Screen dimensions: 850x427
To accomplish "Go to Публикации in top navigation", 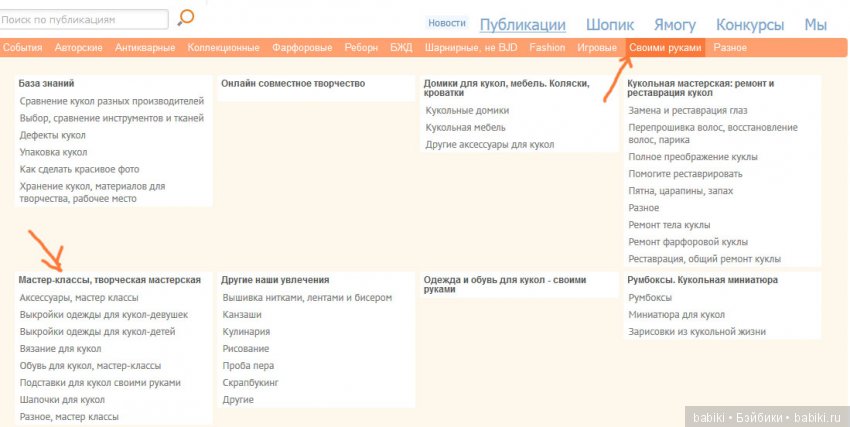I will [522, 25].
